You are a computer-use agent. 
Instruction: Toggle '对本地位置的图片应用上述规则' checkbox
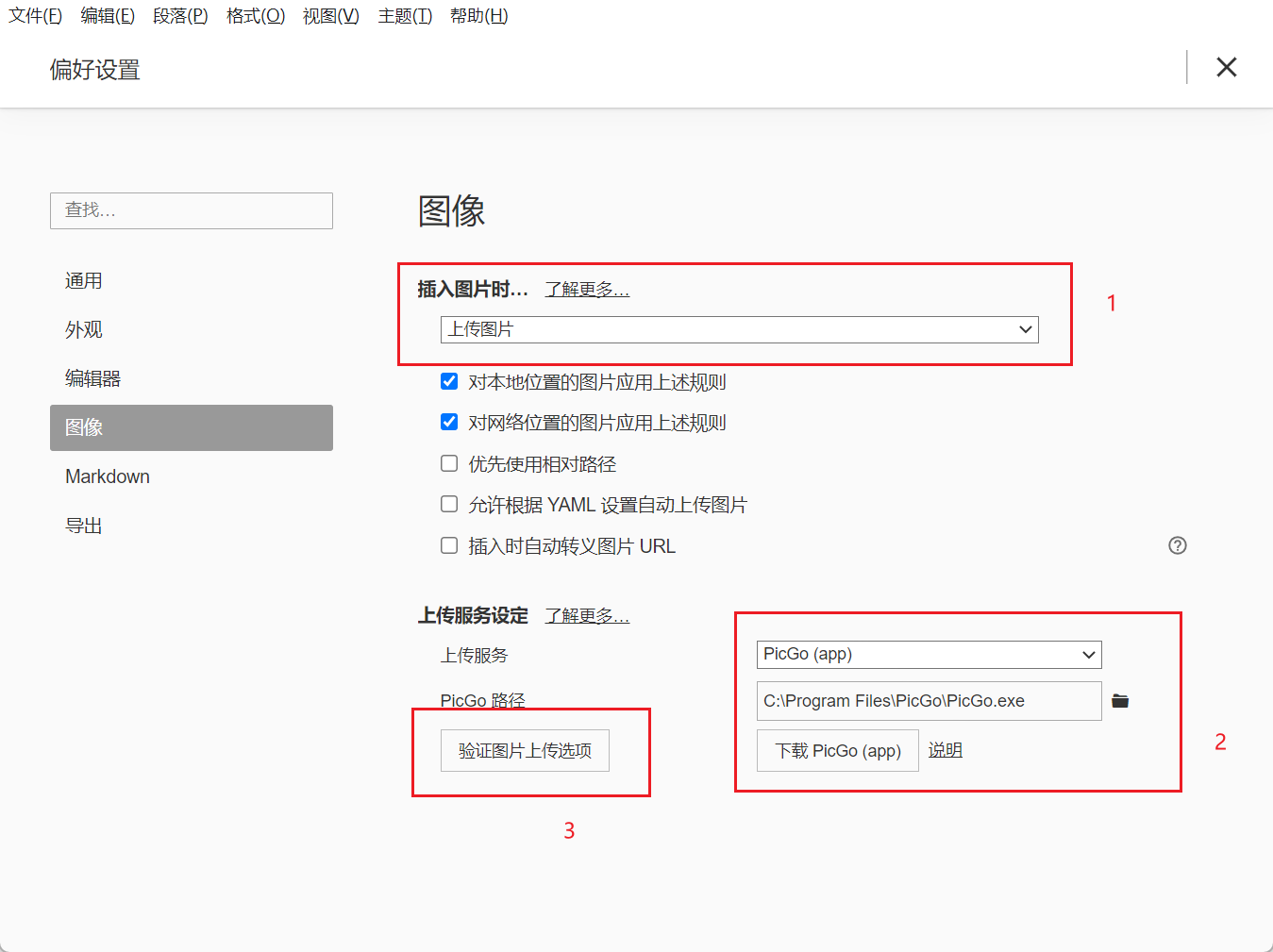[449, 381]
